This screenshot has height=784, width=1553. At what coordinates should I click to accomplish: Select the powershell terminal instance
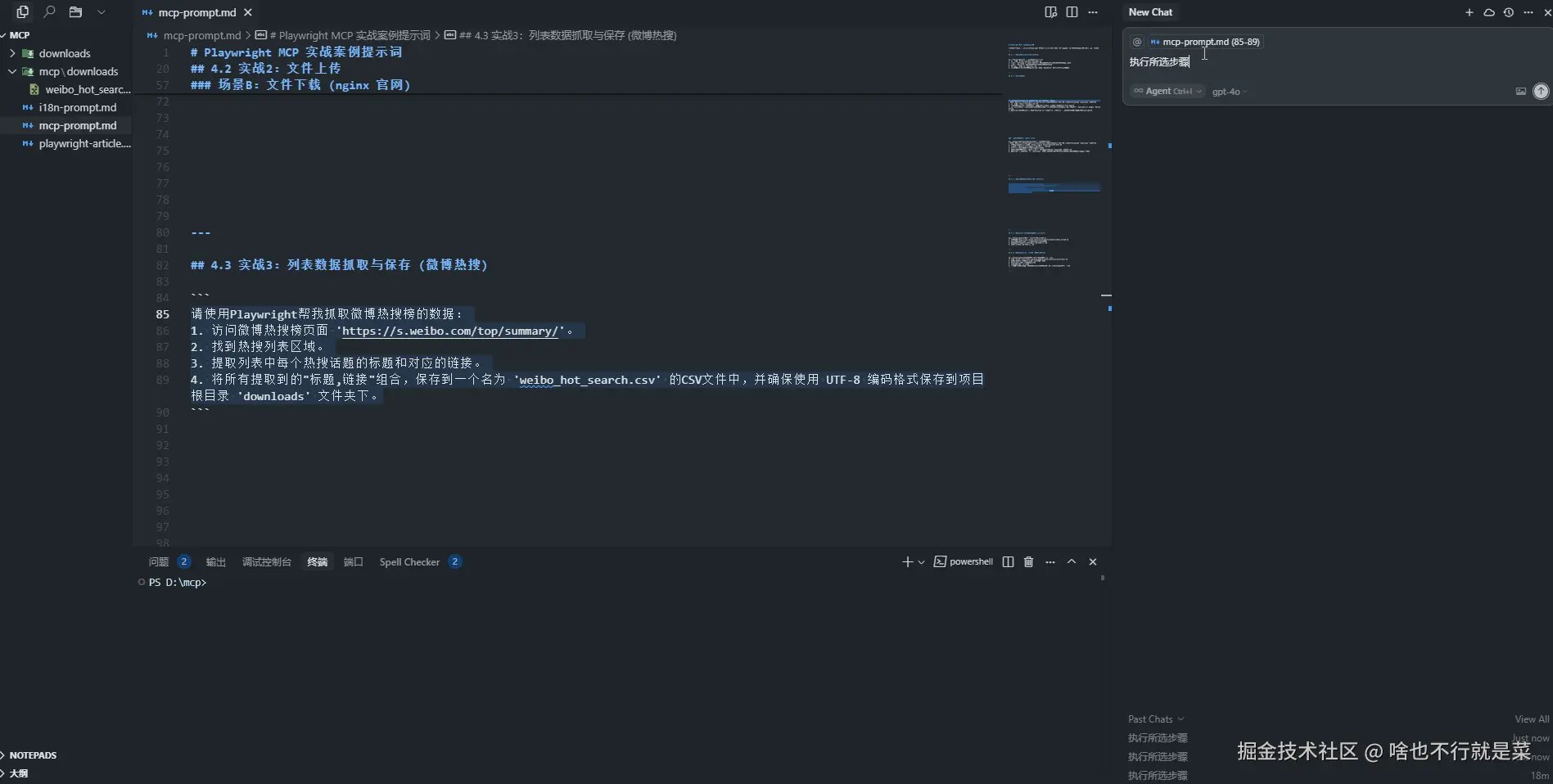coord(964,561)
